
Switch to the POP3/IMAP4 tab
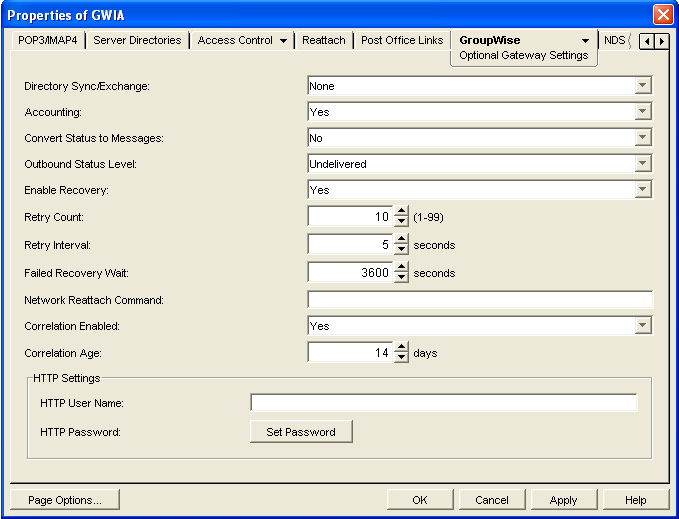click(48, 40)
